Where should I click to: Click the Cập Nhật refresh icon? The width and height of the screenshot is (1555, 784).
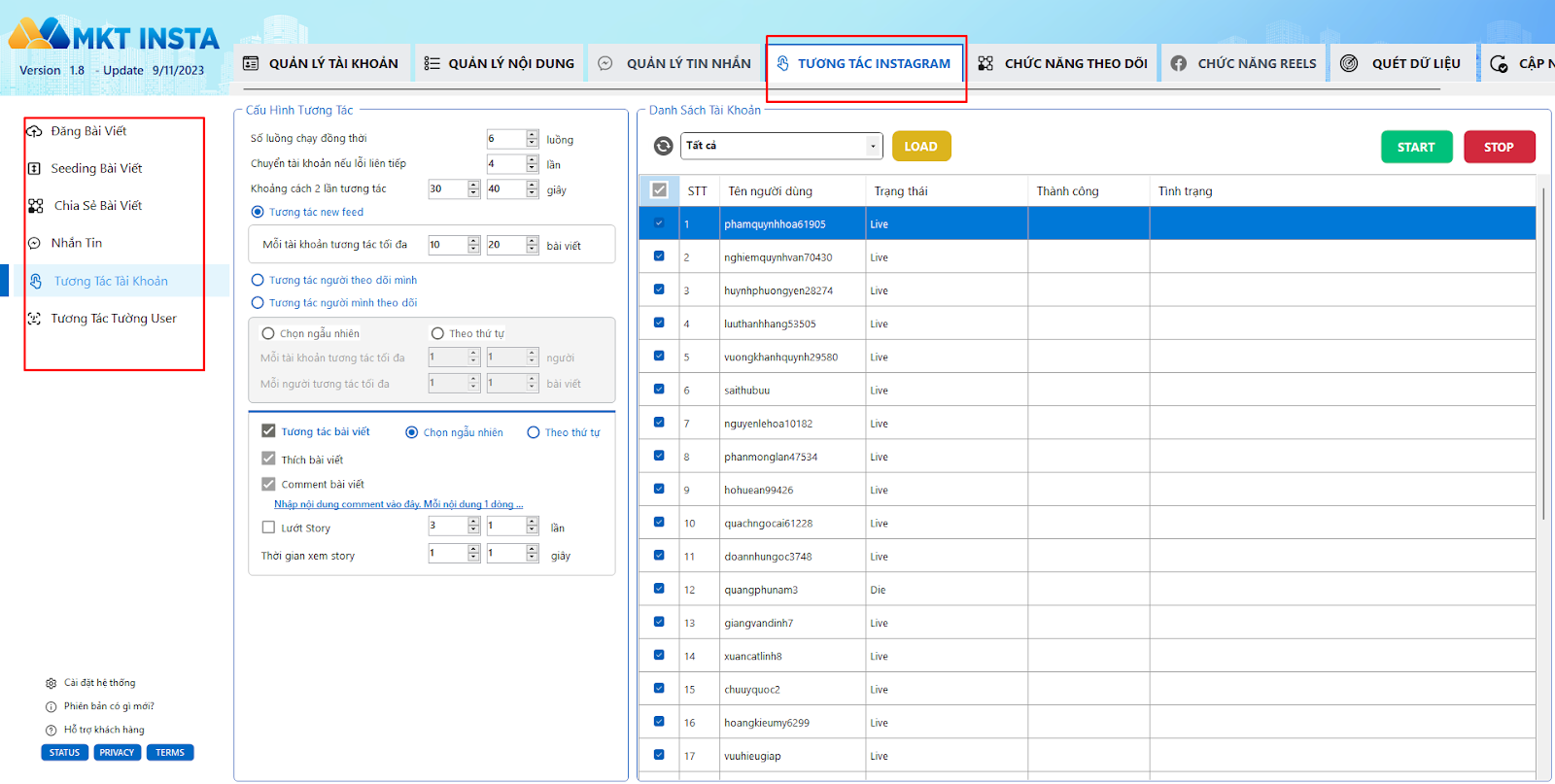[1499, 63]
